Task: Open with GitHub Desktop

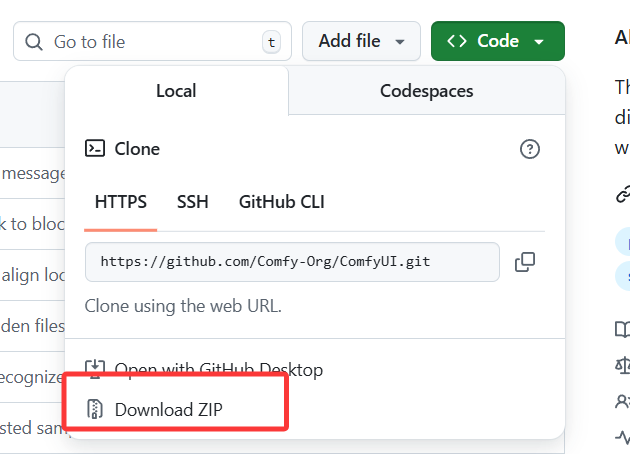Action: [218, 370]
